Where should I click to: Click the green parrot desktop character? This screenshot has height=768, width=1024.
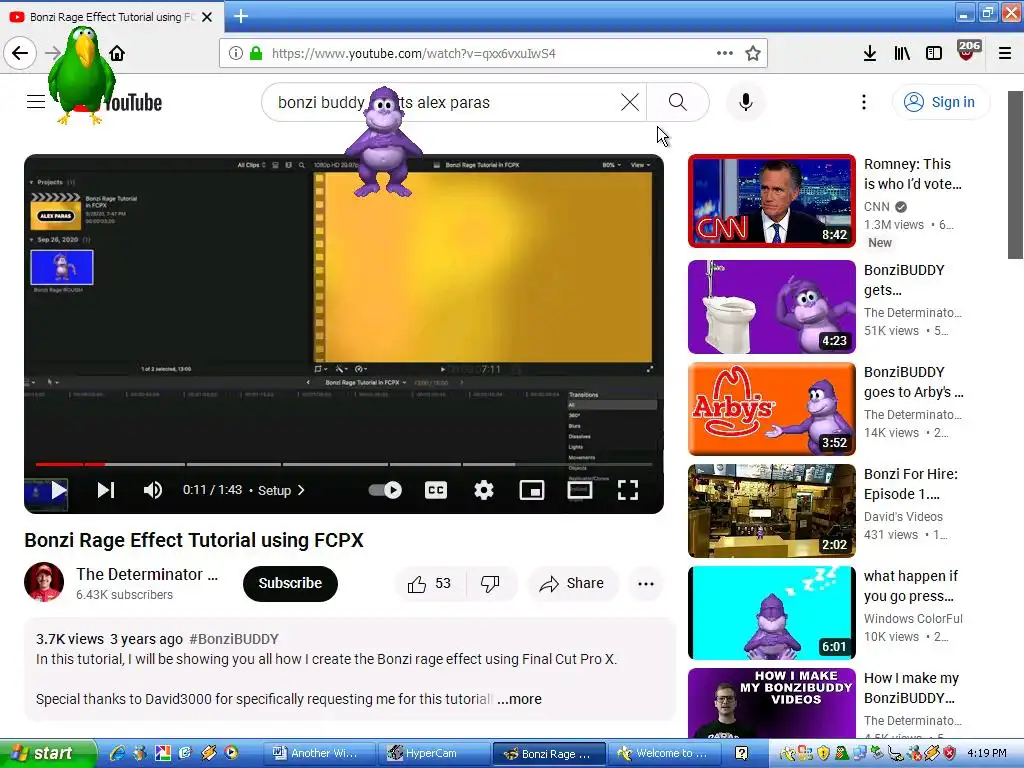point(82,75)
